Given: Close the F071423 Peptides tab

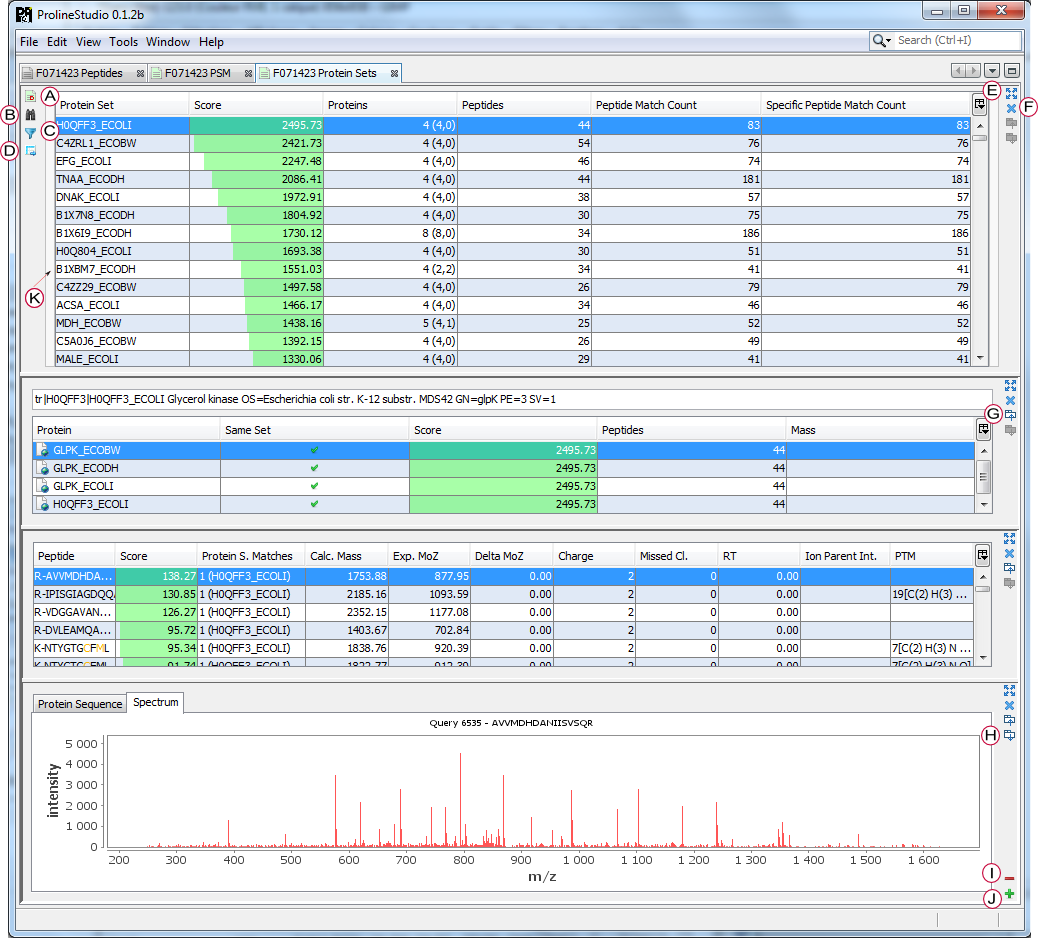Looking at the screenshot, I should click(141, 73).
